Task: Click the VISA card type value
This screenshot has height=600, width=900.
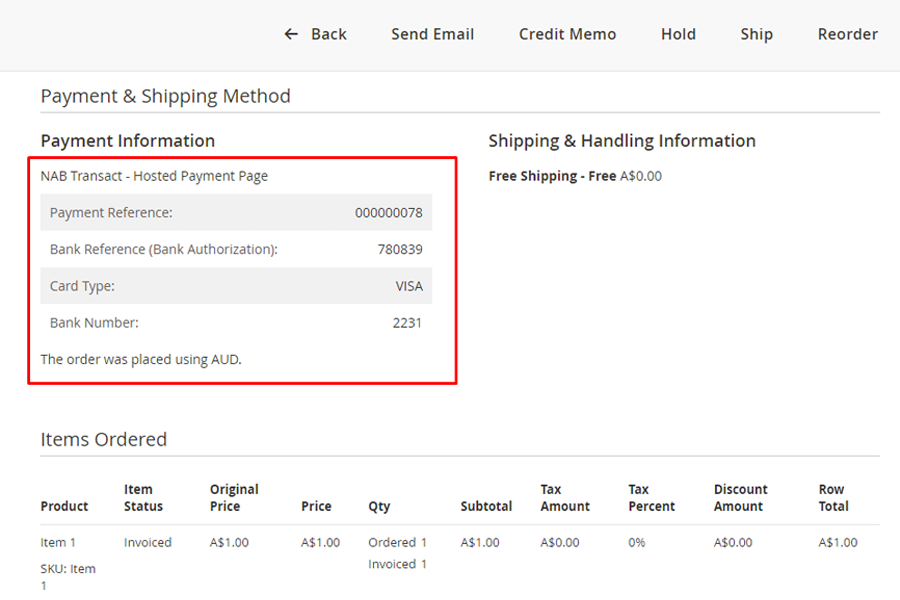Action: click(408, 286)
